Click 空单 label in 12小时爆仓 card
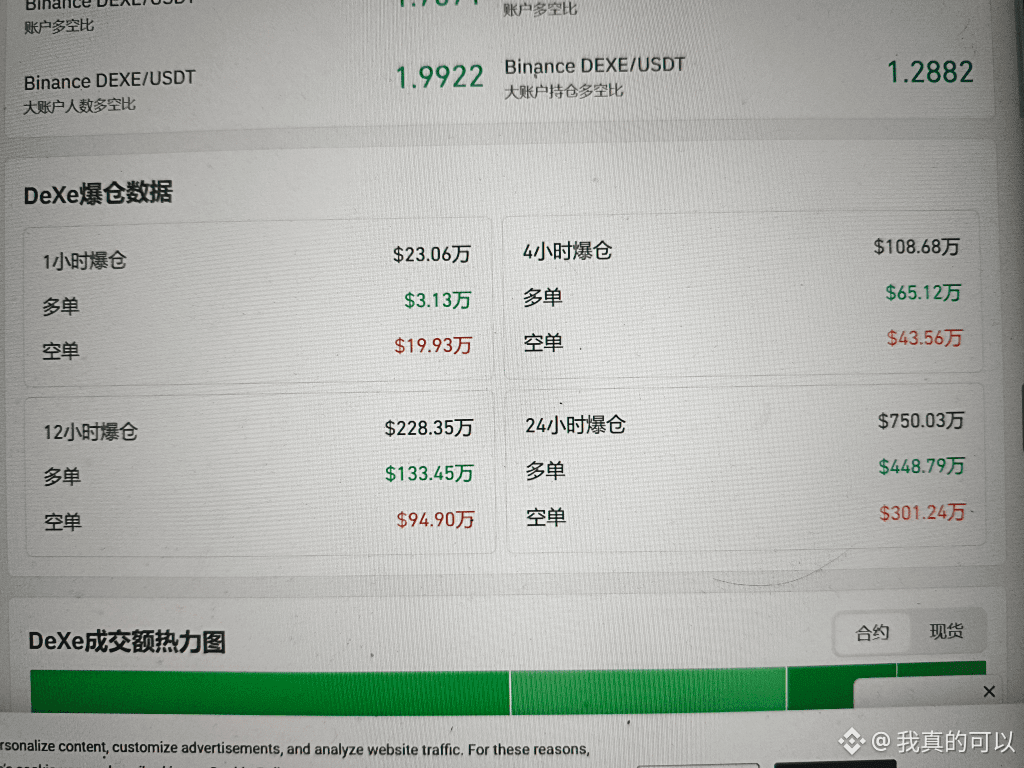The height and width of the screenshot is (768, 1024). click(63, 522)
